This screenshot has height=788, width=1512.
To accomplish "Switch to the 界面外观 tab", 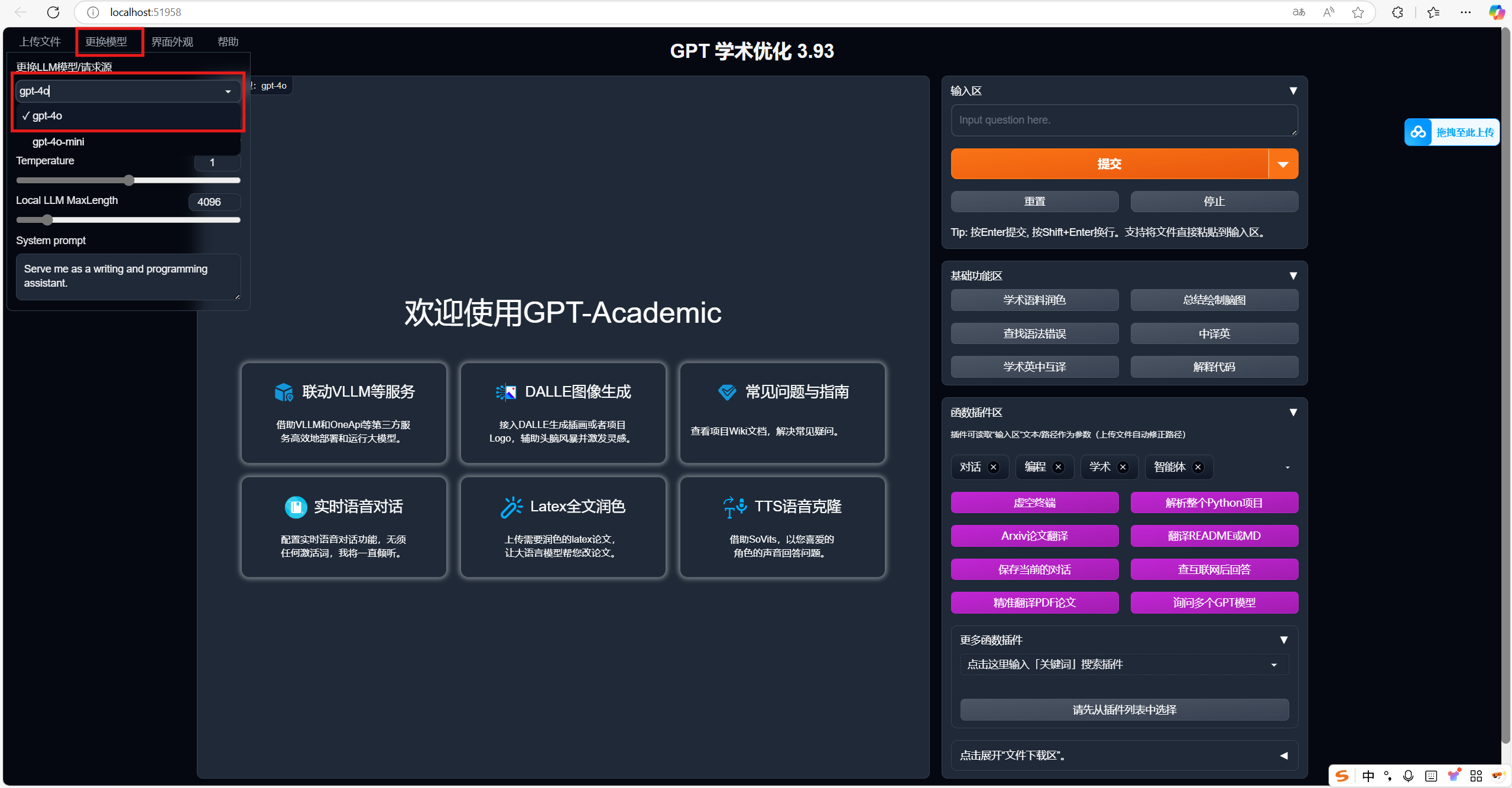I will point(172,41).
